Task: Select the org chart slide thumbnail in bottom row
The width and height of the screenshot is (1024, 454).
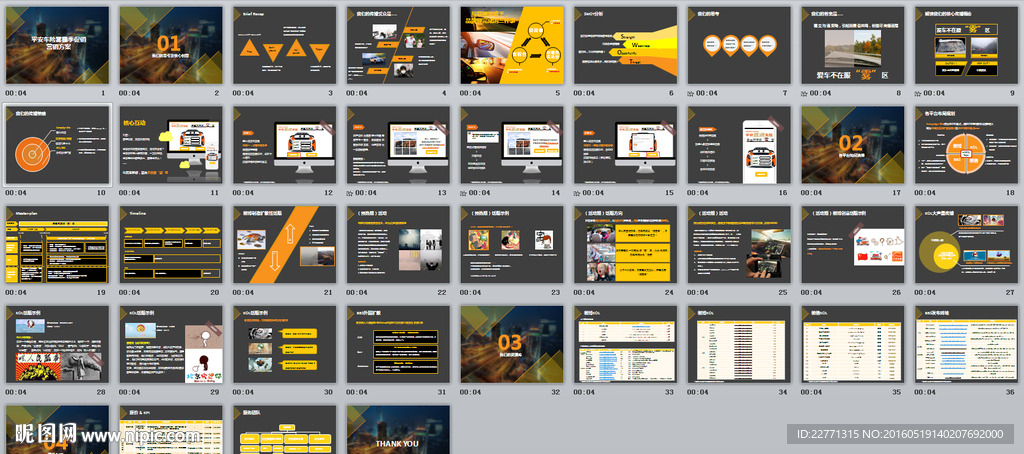Action: pos(285,429)
